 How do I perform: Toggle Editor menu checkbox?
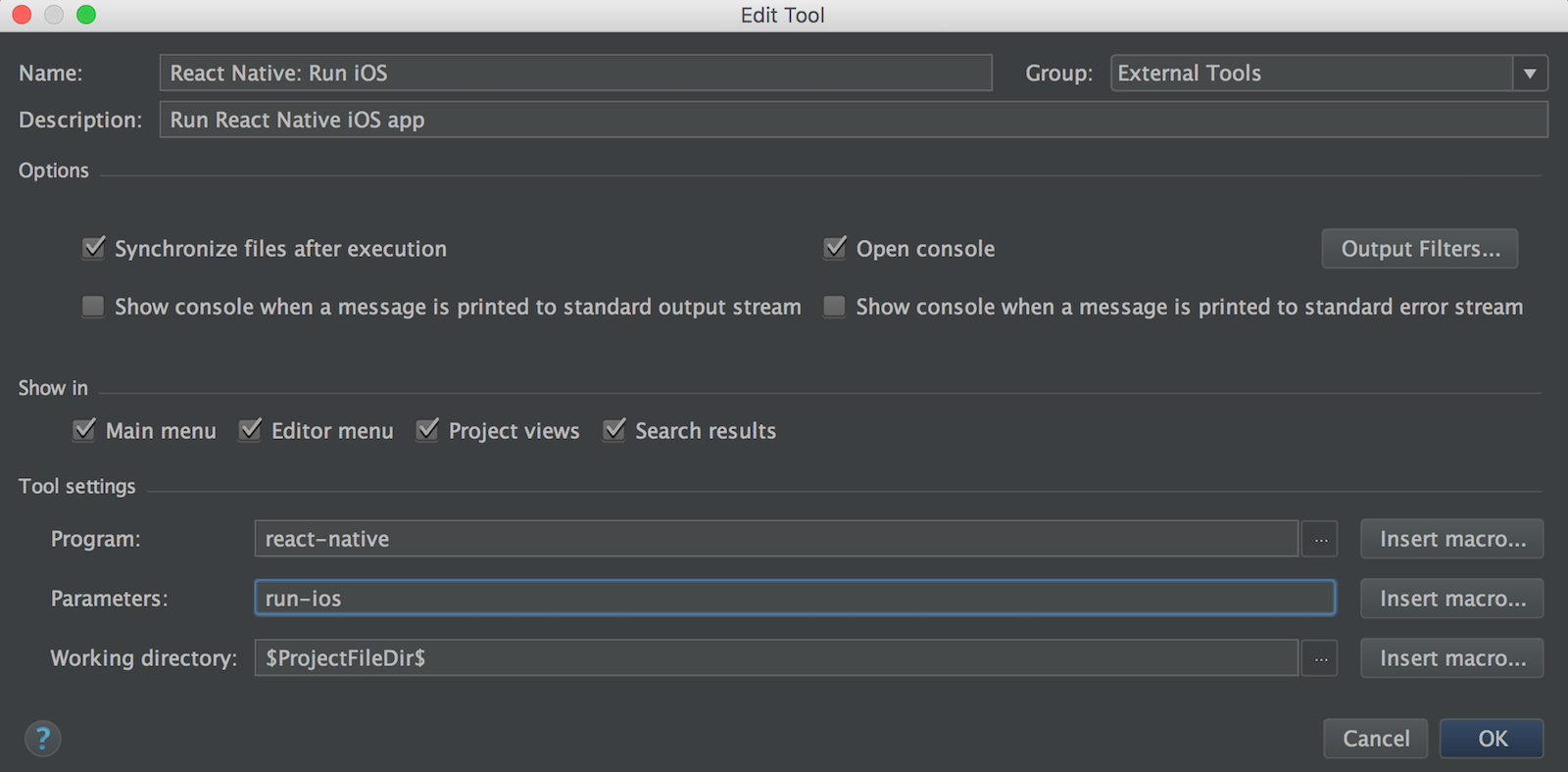tap(250, 430)
